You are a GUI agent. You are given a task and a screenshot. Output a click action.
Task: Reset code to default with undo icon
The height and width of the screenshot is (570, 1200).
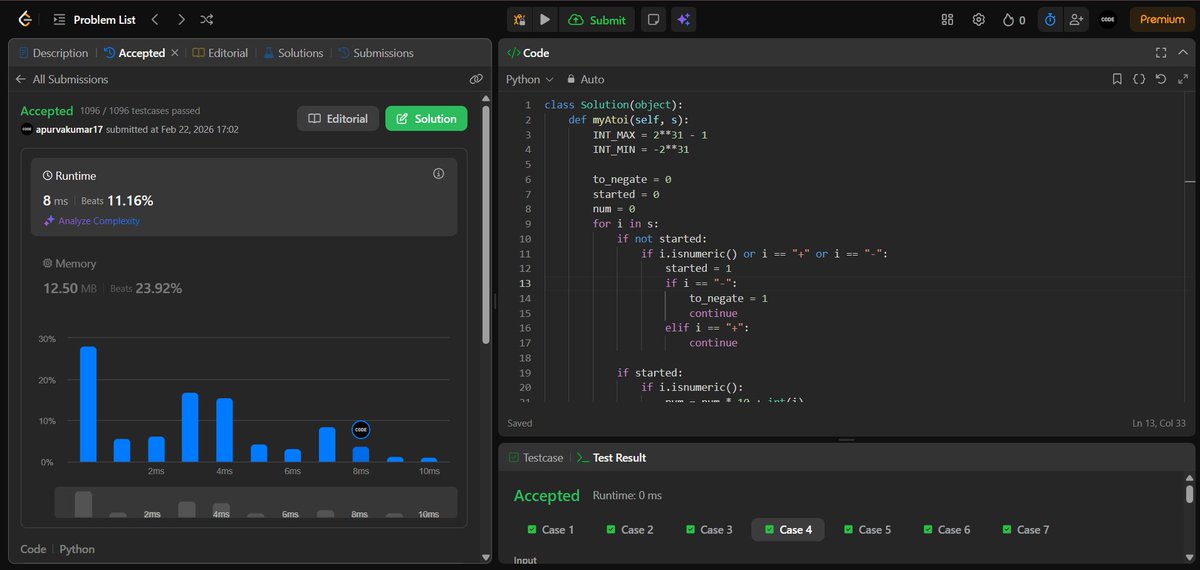1160,79
